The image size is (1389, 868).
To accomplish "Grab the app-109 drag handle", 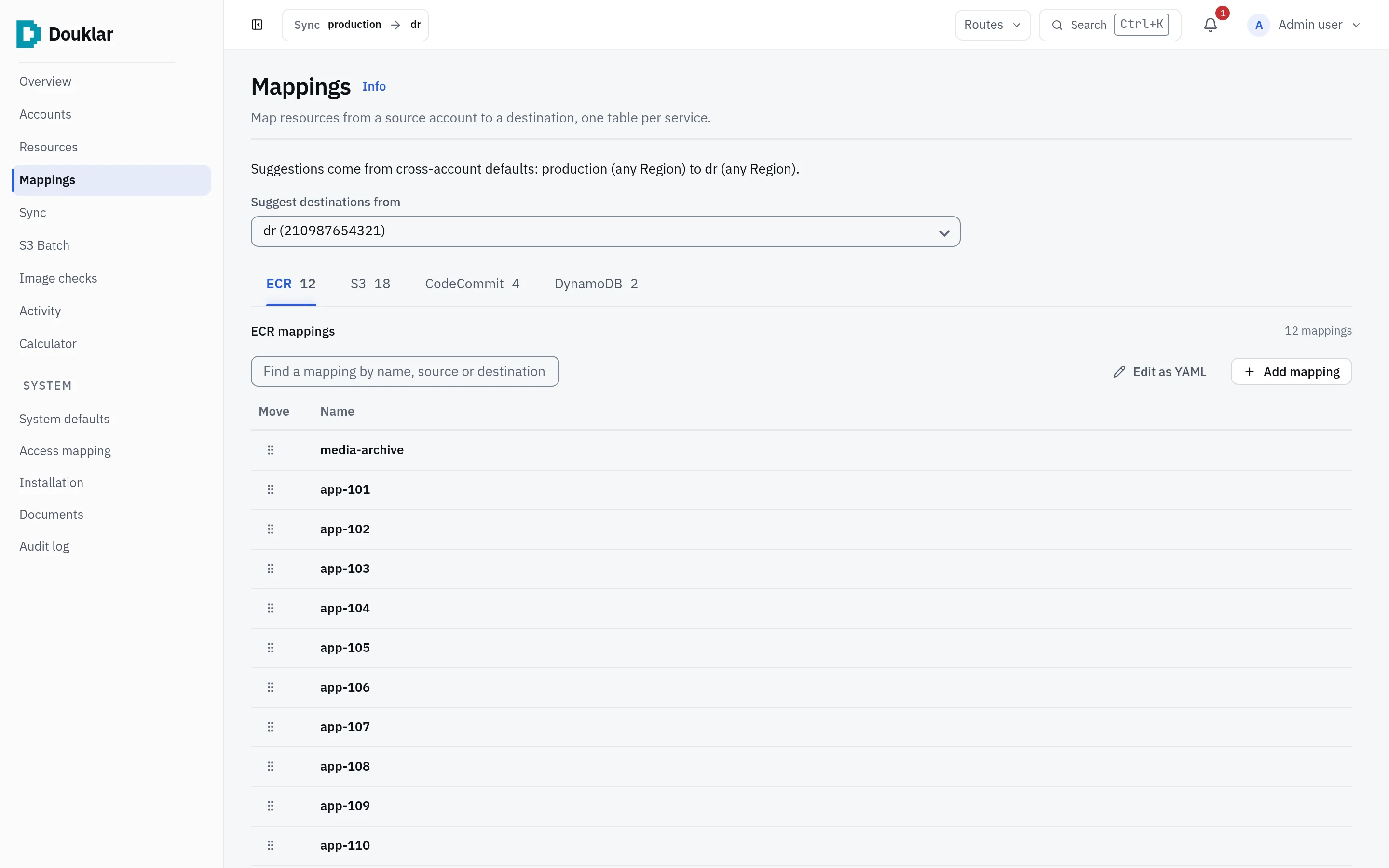I will [x=271, y=806].
